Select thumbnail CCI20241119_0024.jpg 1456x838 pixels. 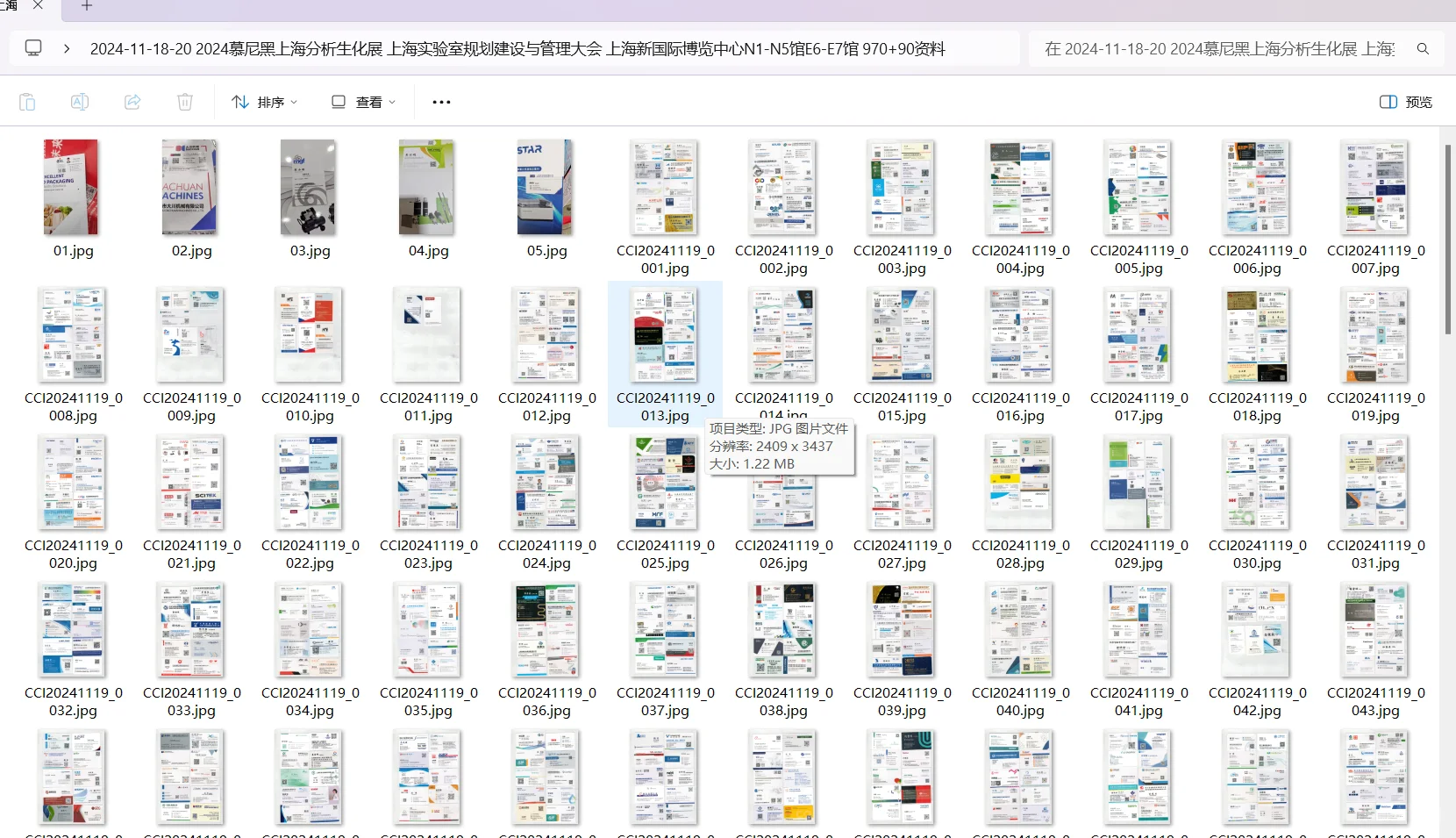(x=546, y=482)
